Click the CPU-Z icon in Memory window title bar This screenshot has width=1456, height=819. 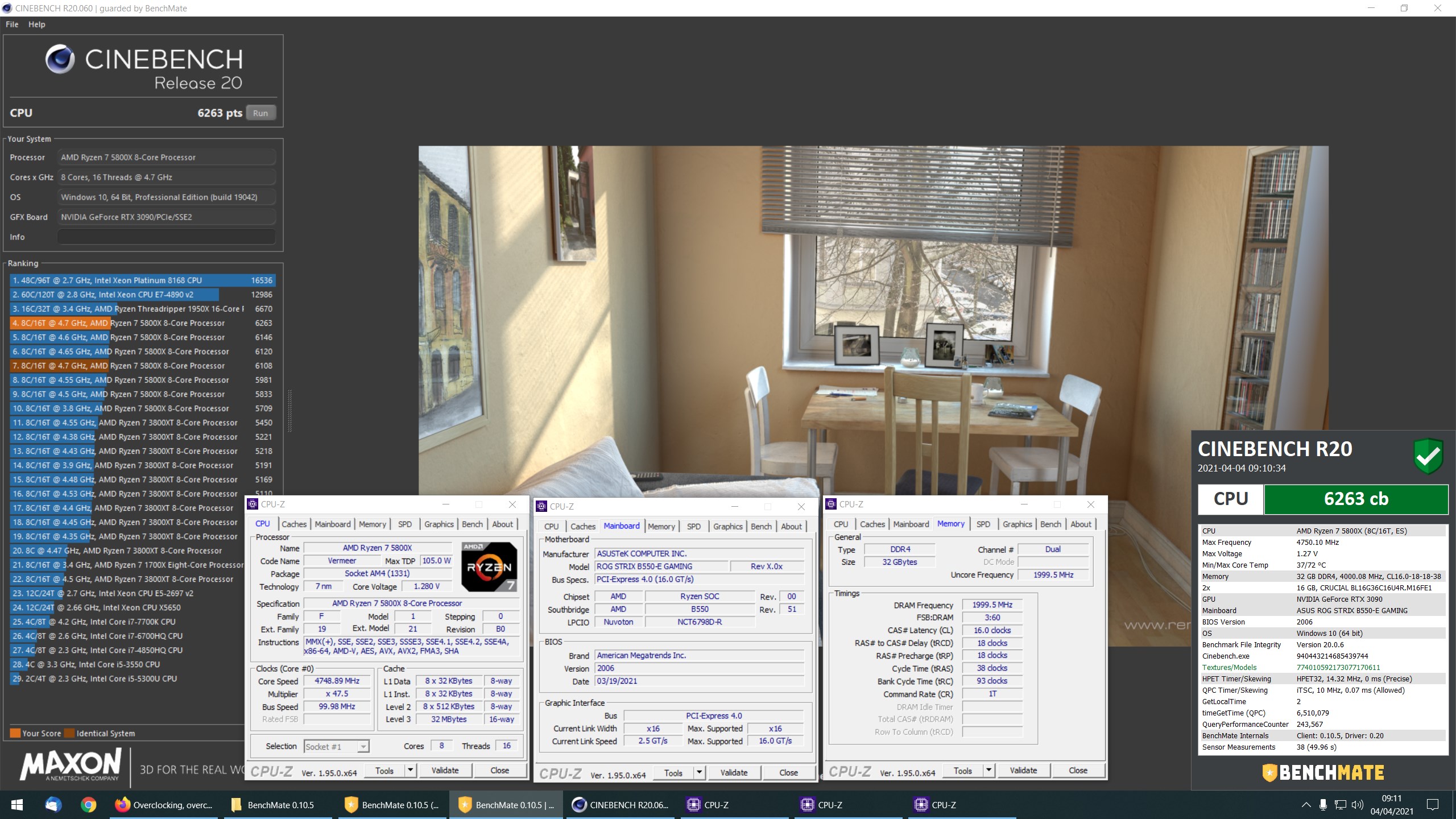[x=831, y=504]
